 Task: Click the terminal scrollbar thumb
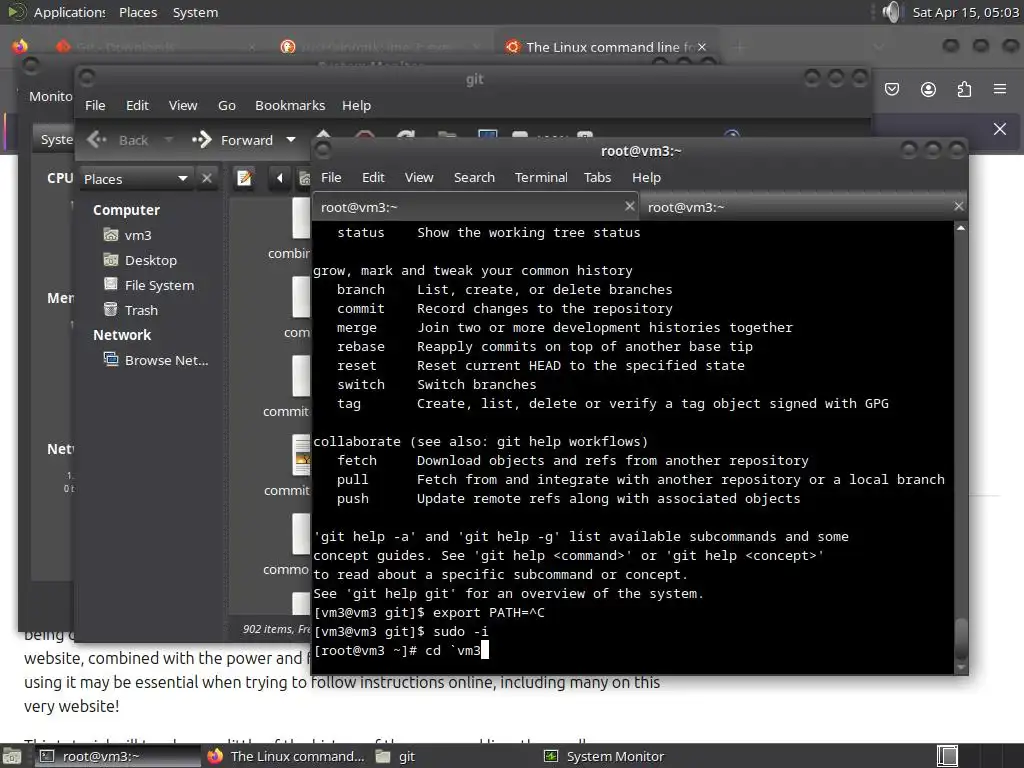point(961,638)
